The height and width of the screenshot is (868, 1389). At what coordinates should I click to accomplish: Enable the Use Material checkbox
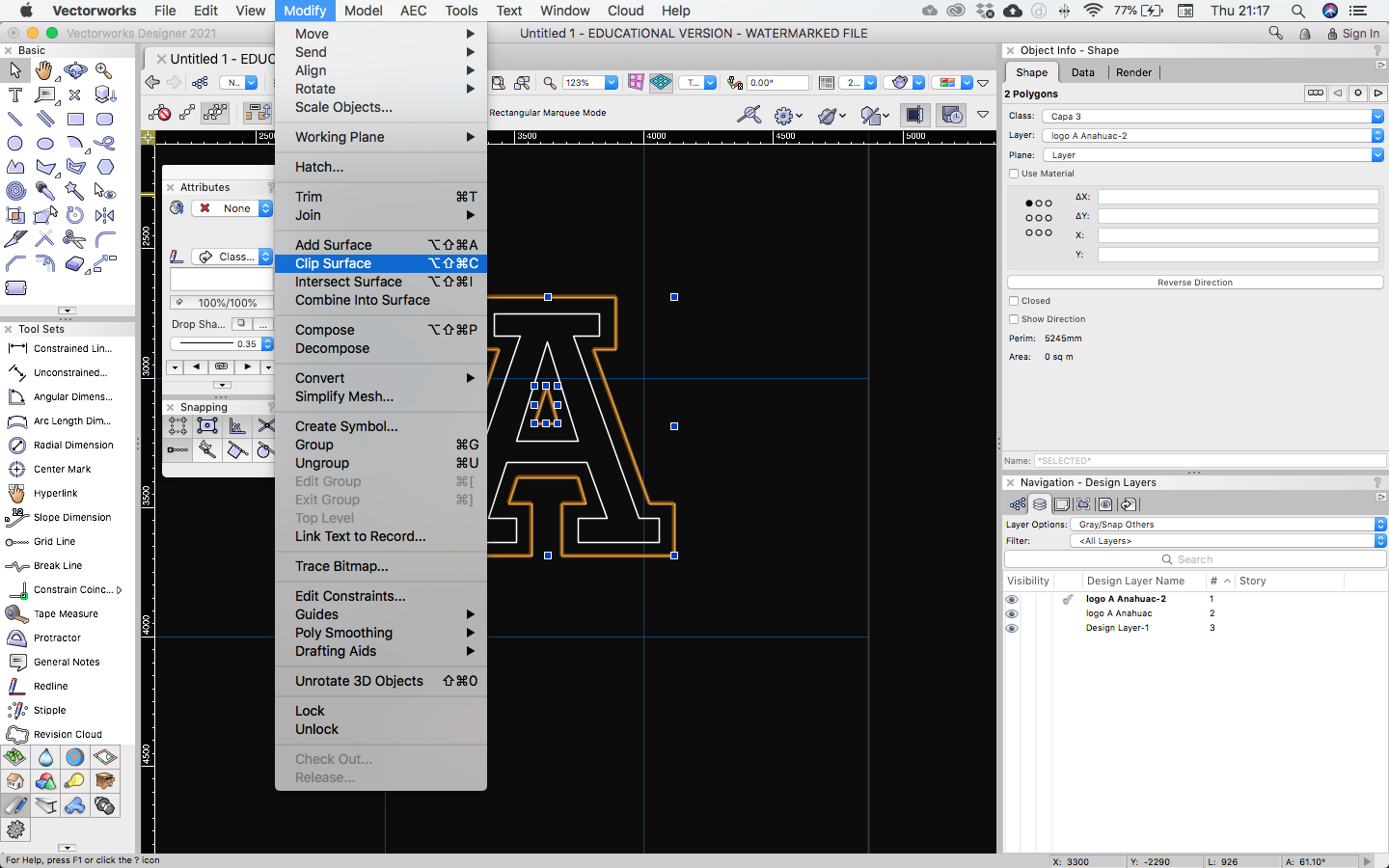tap(1014, 174)
